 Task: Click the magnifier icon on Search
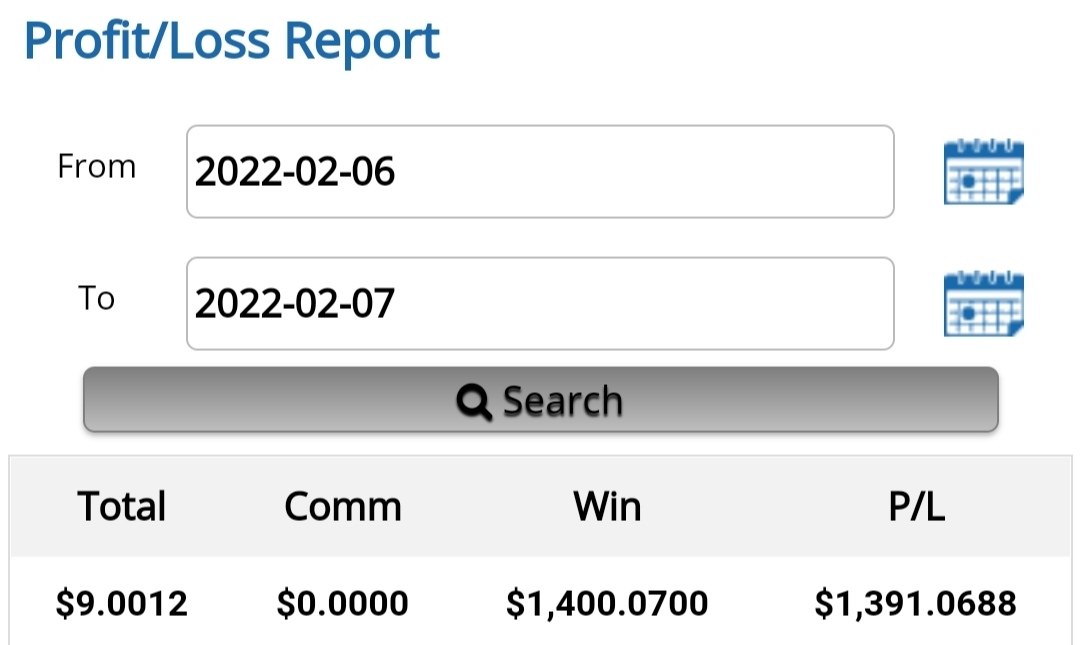point(473,402)
